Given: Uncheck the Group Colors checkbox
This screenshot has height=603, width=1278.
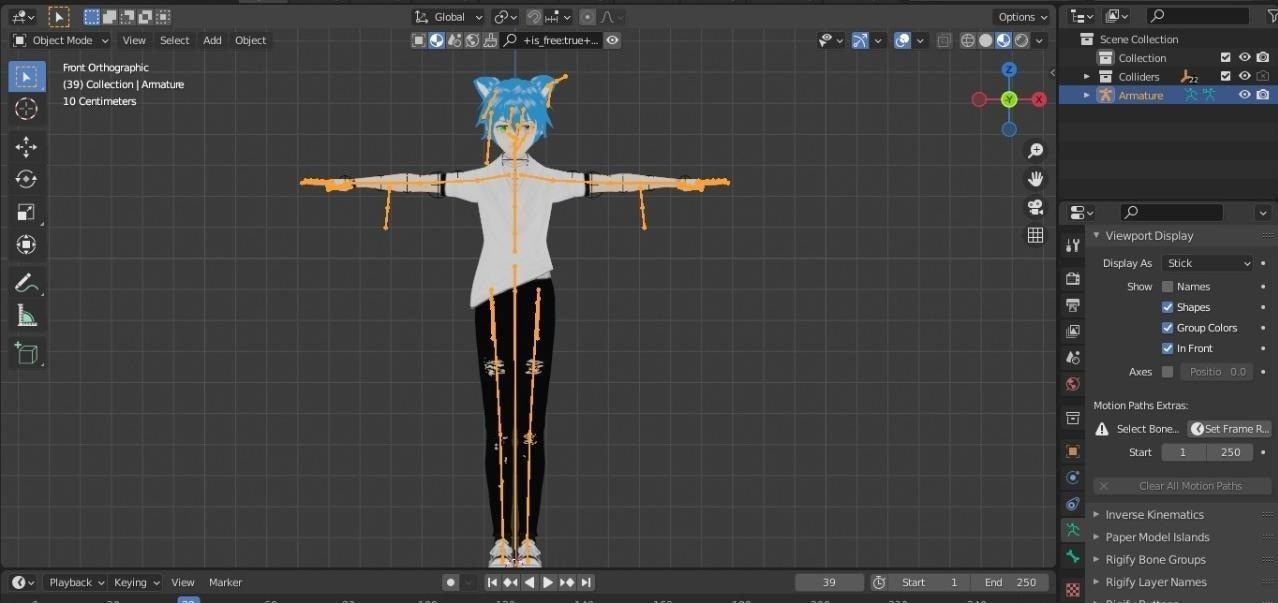Looking at the screenshot, I should 1167,327.
